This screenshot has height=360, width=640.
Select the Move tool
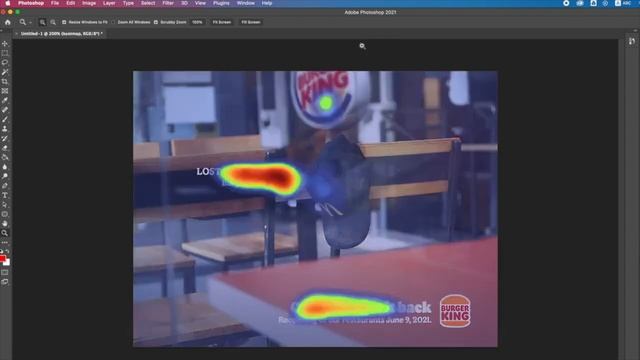coord(5,43)
